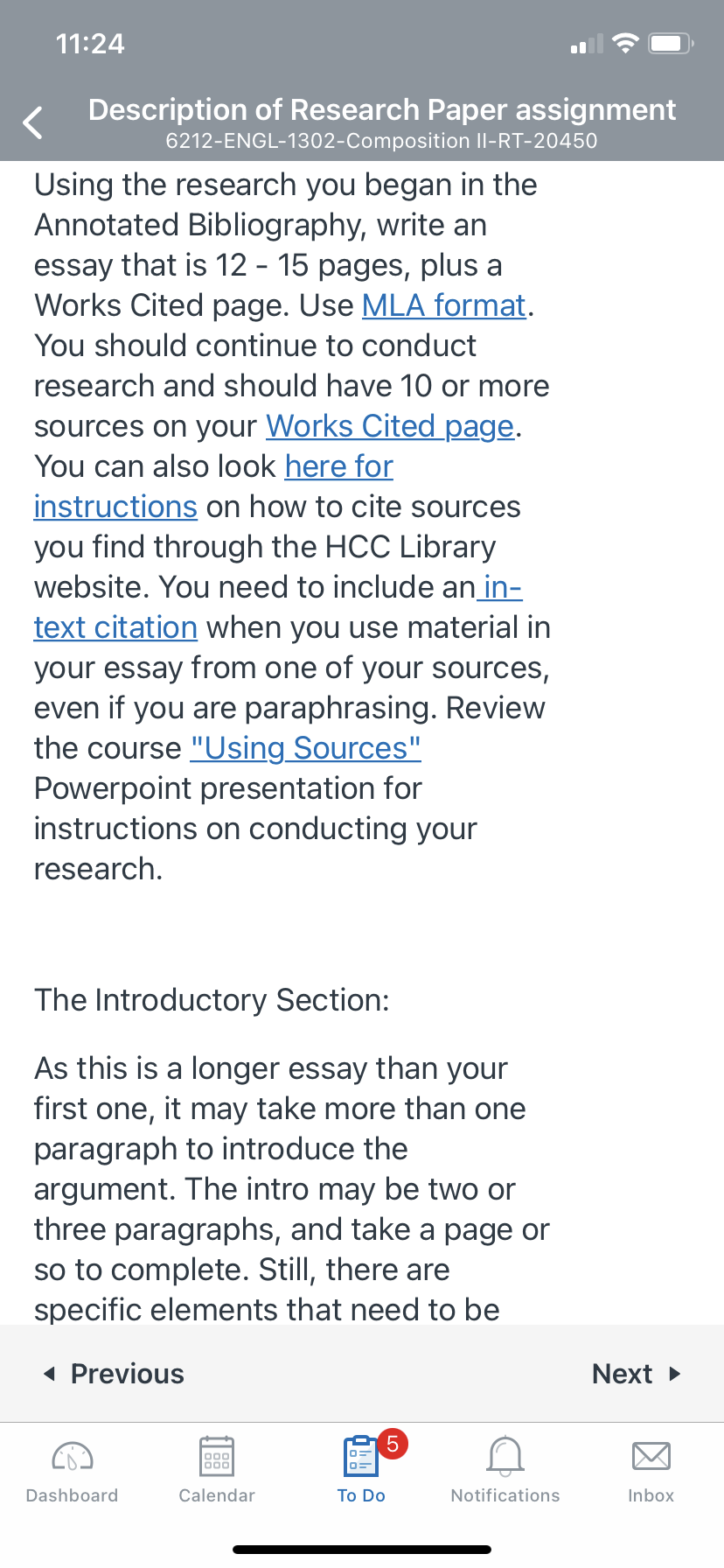Image resolution: width=724 pixels, height=1568 pixels.
Task: Open the Dashboard gauge icon
Action: [73, 1456]
